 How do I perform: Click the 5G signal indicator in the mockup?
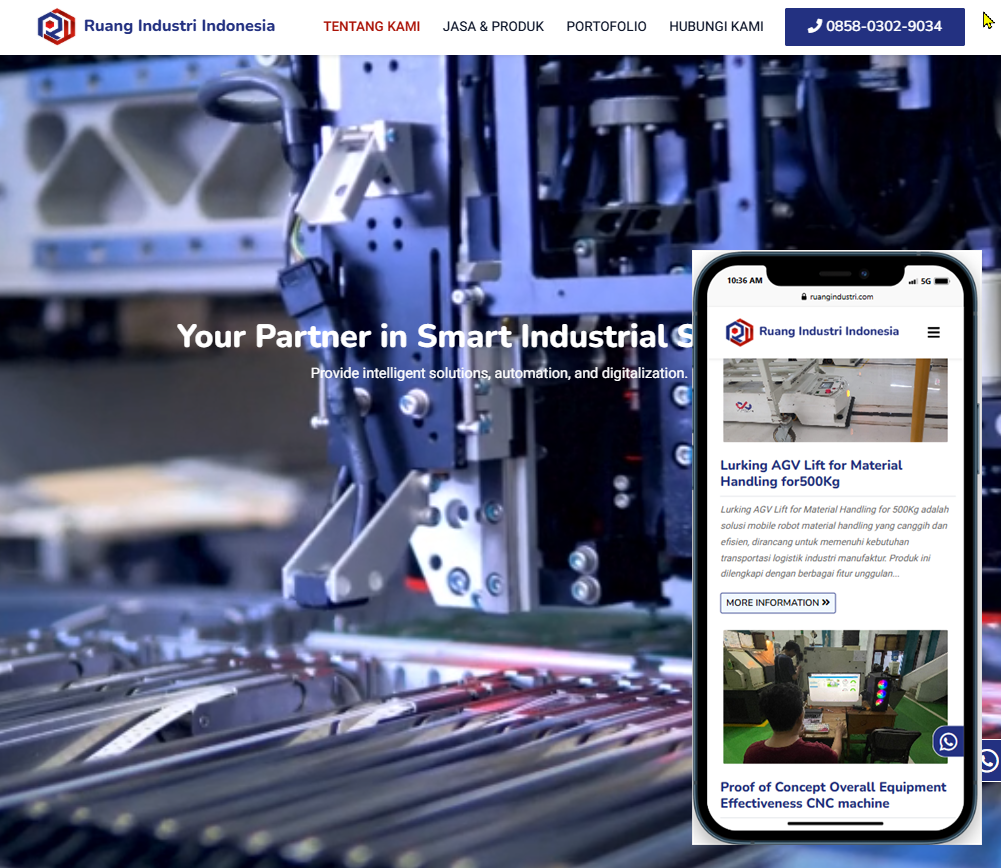pos(925,281)
